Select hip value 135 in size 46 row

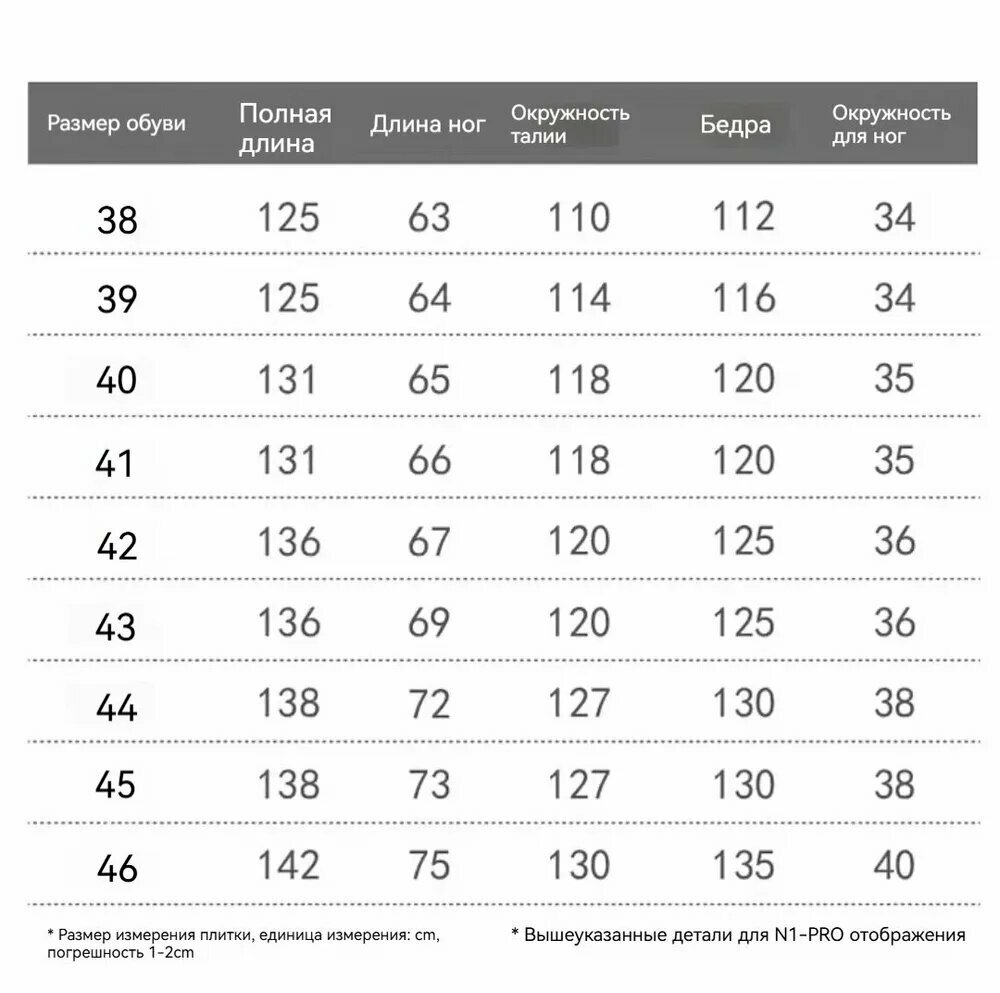[x=744, y=865]
